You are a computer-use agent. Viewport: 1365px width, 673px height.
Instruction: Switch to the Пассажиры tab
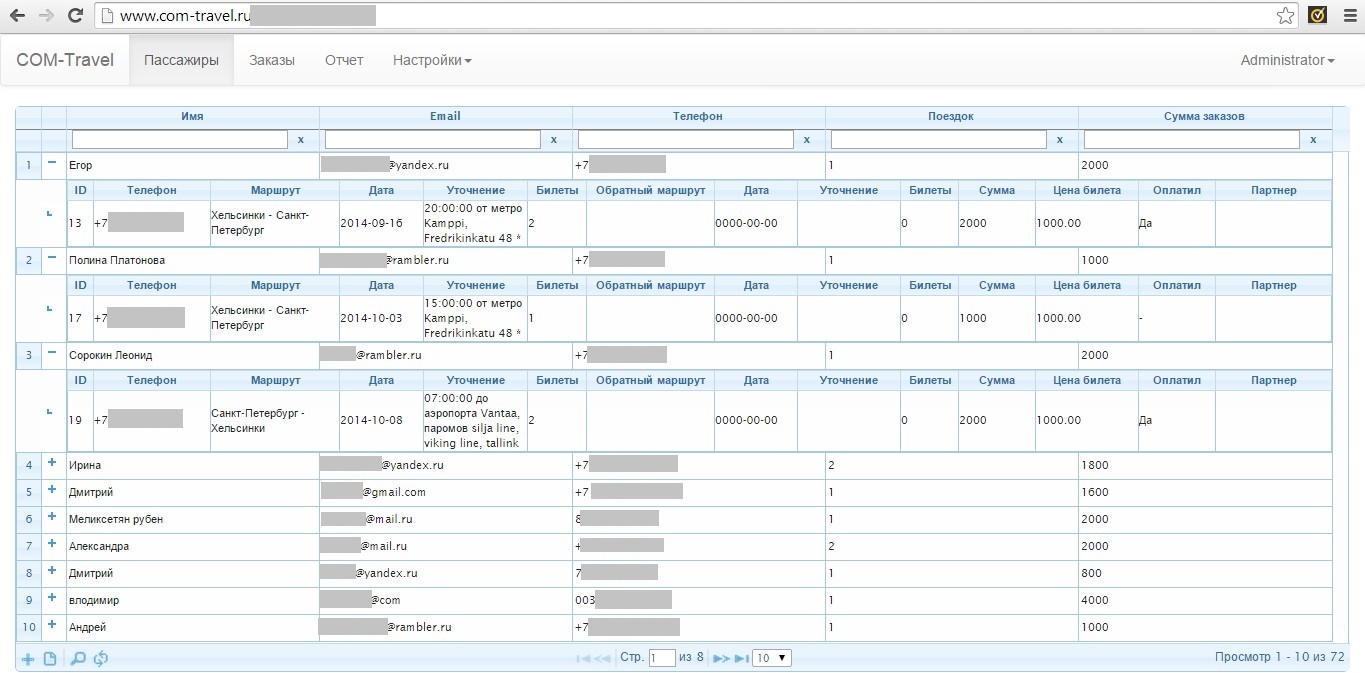click(x=181, y=60)
